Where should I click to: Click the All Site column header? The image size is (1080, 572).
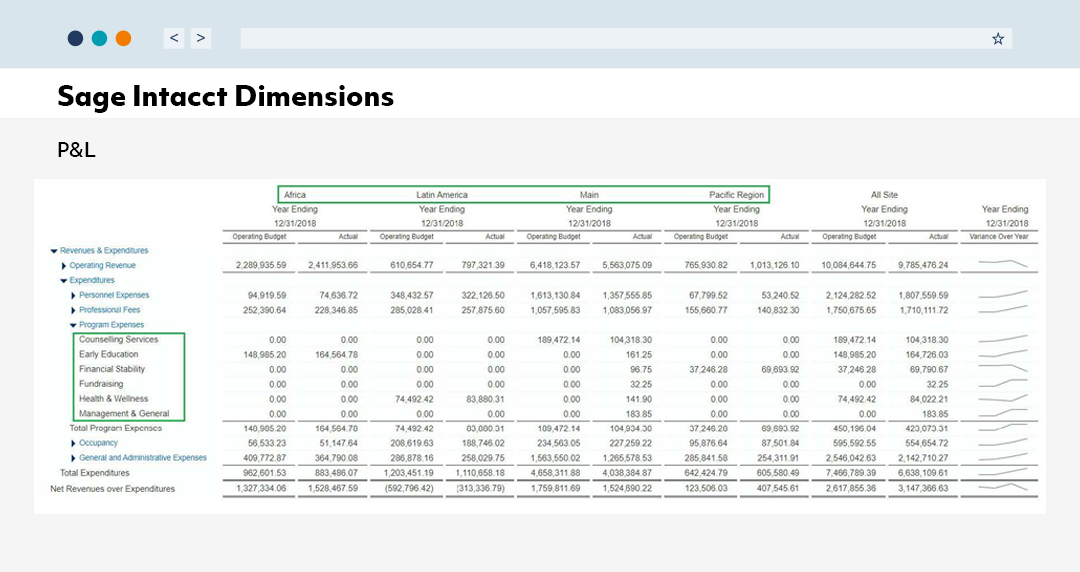click(884, 195)
